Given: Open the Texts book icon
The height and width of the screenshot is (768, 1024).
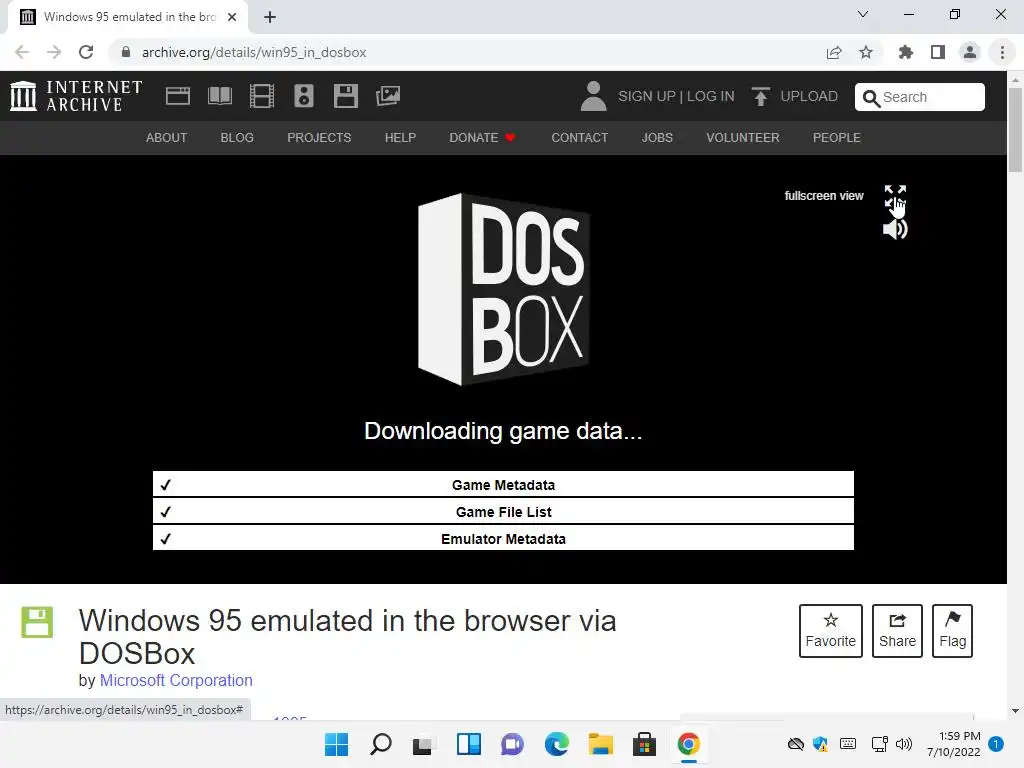Looking at the screenshot, I should pos(219,96).
